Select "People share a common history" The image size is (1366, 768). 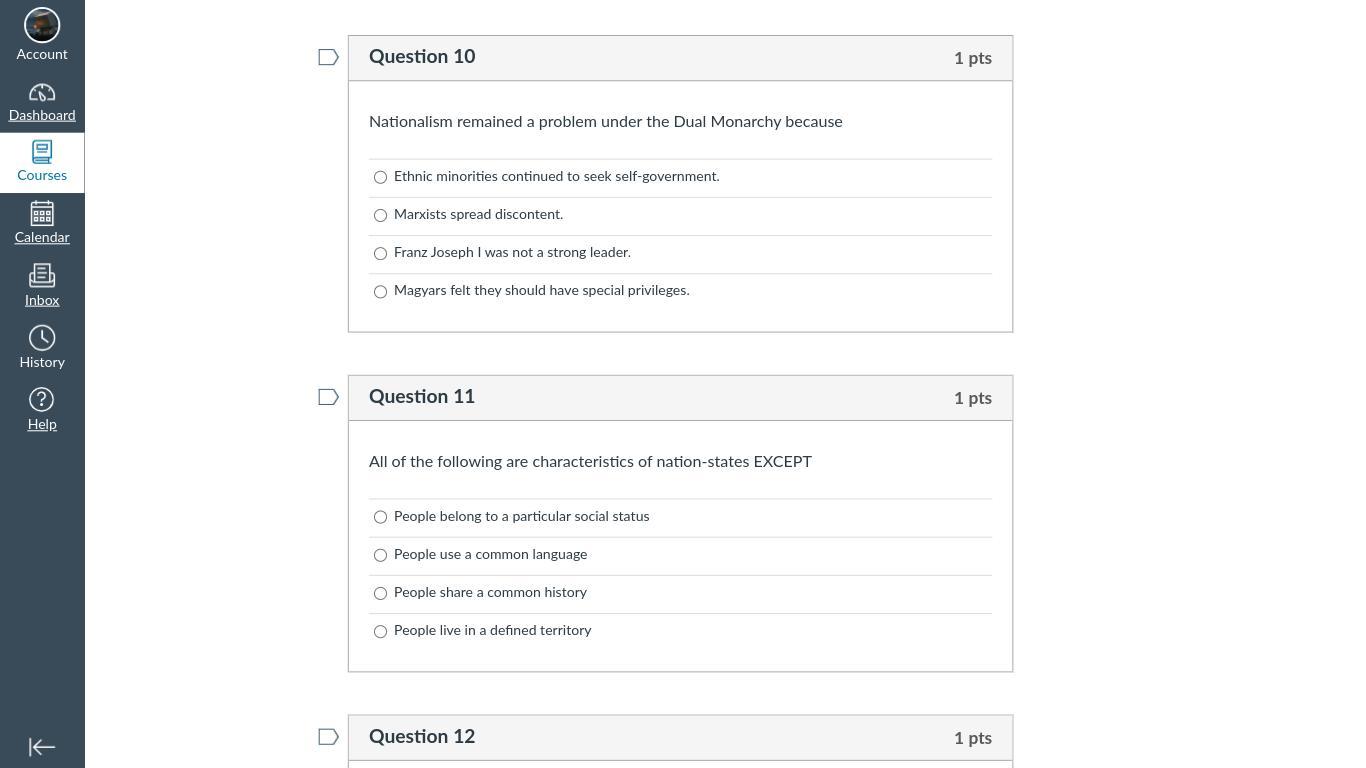click(x=380, y=594)
